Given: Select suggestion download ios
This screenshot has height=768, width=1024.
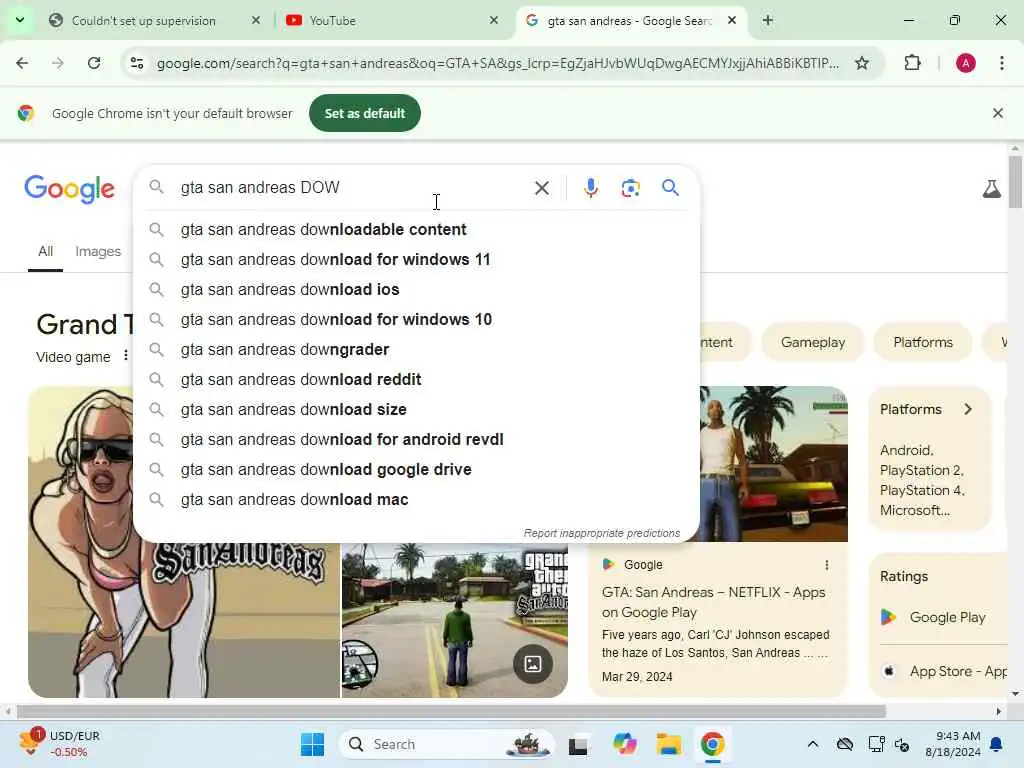Looking at the screenshot, I should click(x=416, y=289).
